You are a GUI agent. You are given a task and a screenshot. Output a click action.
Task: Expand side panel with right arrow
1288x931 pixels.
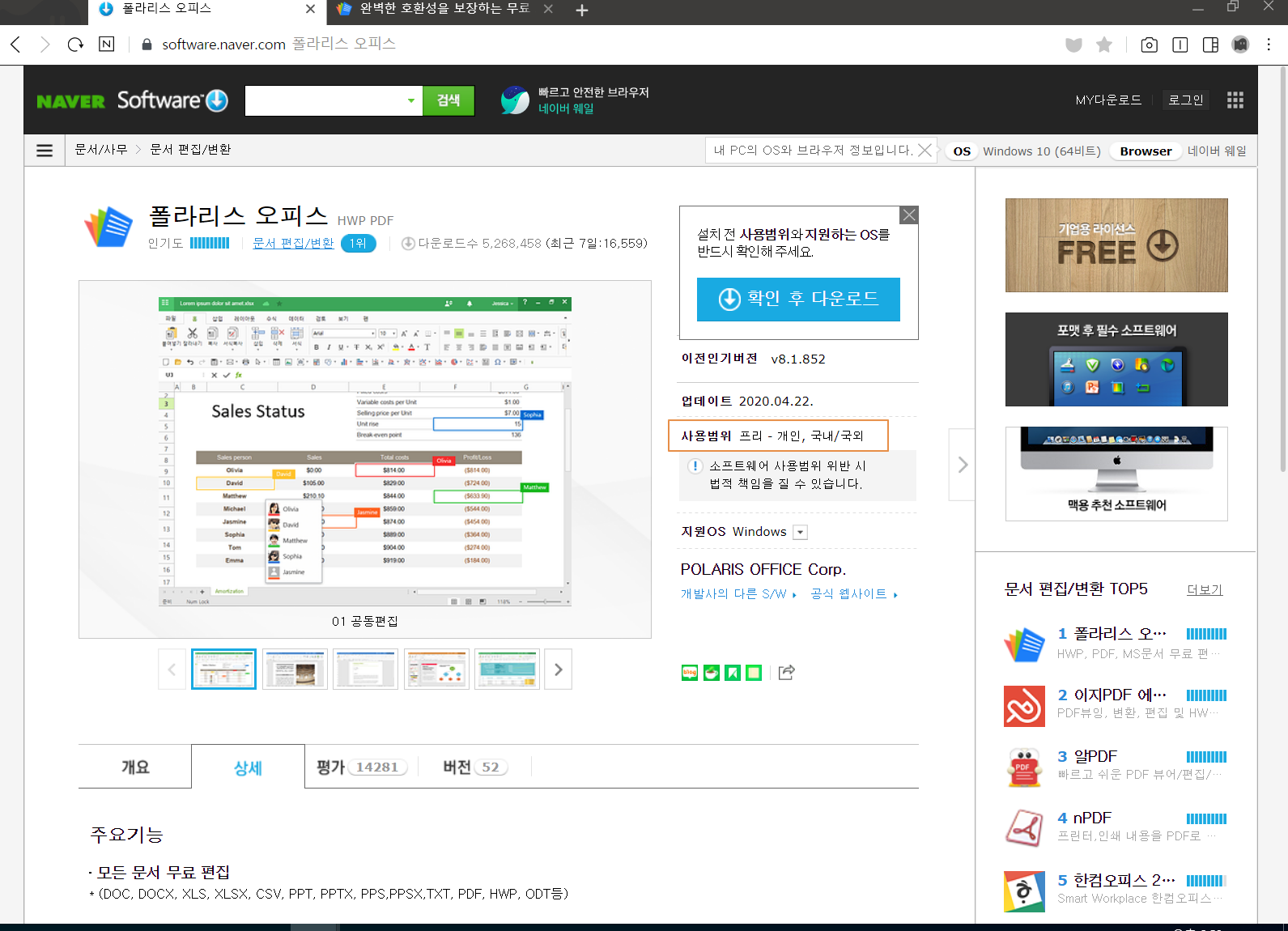[962, 465]
